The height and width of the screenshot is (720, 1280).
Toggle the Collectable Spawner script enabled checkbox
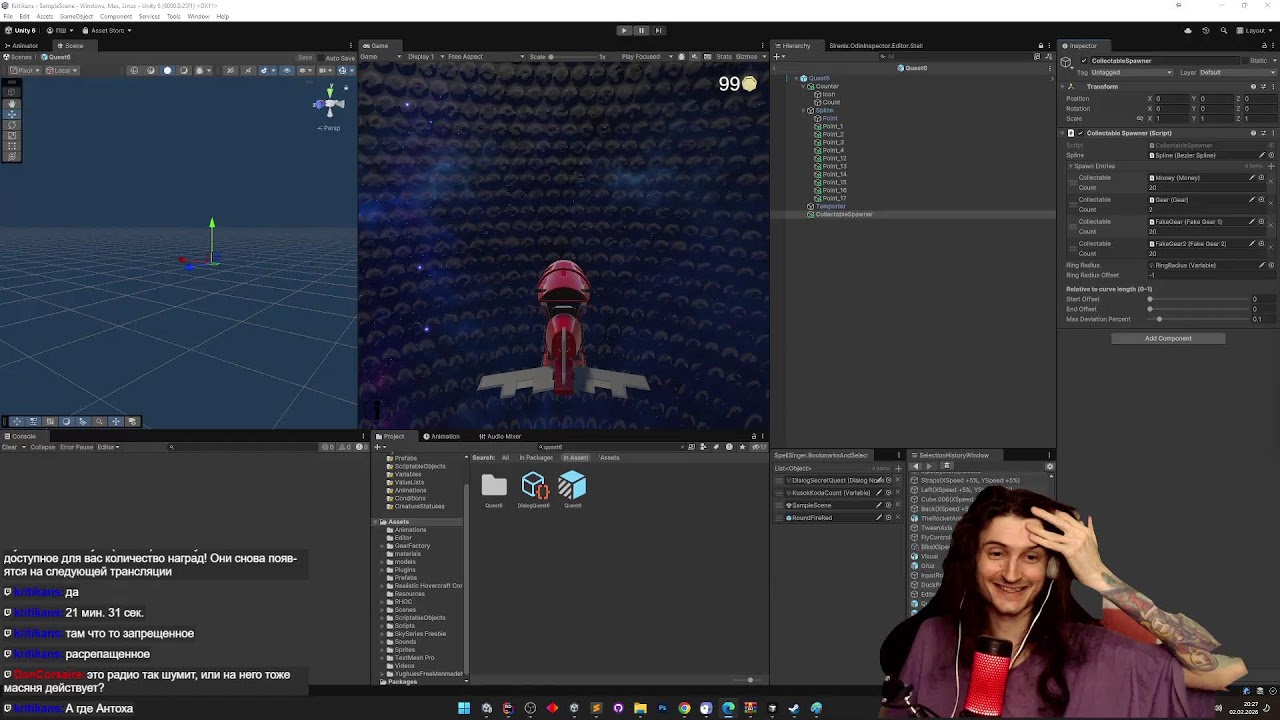click(1080, 133)
